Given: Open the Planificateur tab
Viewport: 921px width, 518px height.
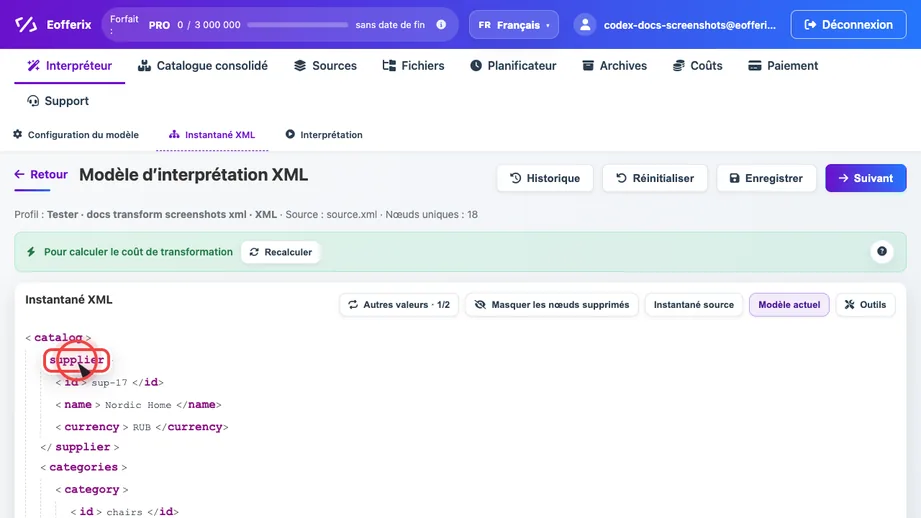Looking at the screenshot, I should click(x=513, y=66).
